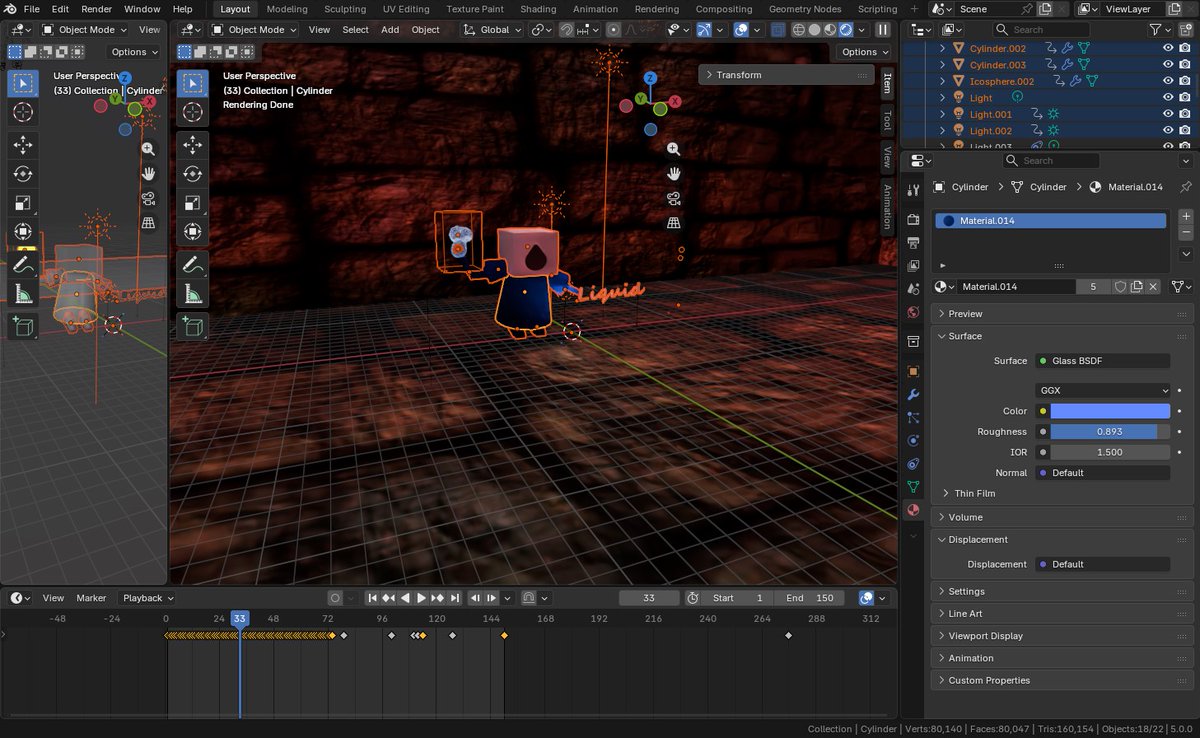Open GGX distribution dropdown
The image size is (1200, 738).
[1102, 390]
